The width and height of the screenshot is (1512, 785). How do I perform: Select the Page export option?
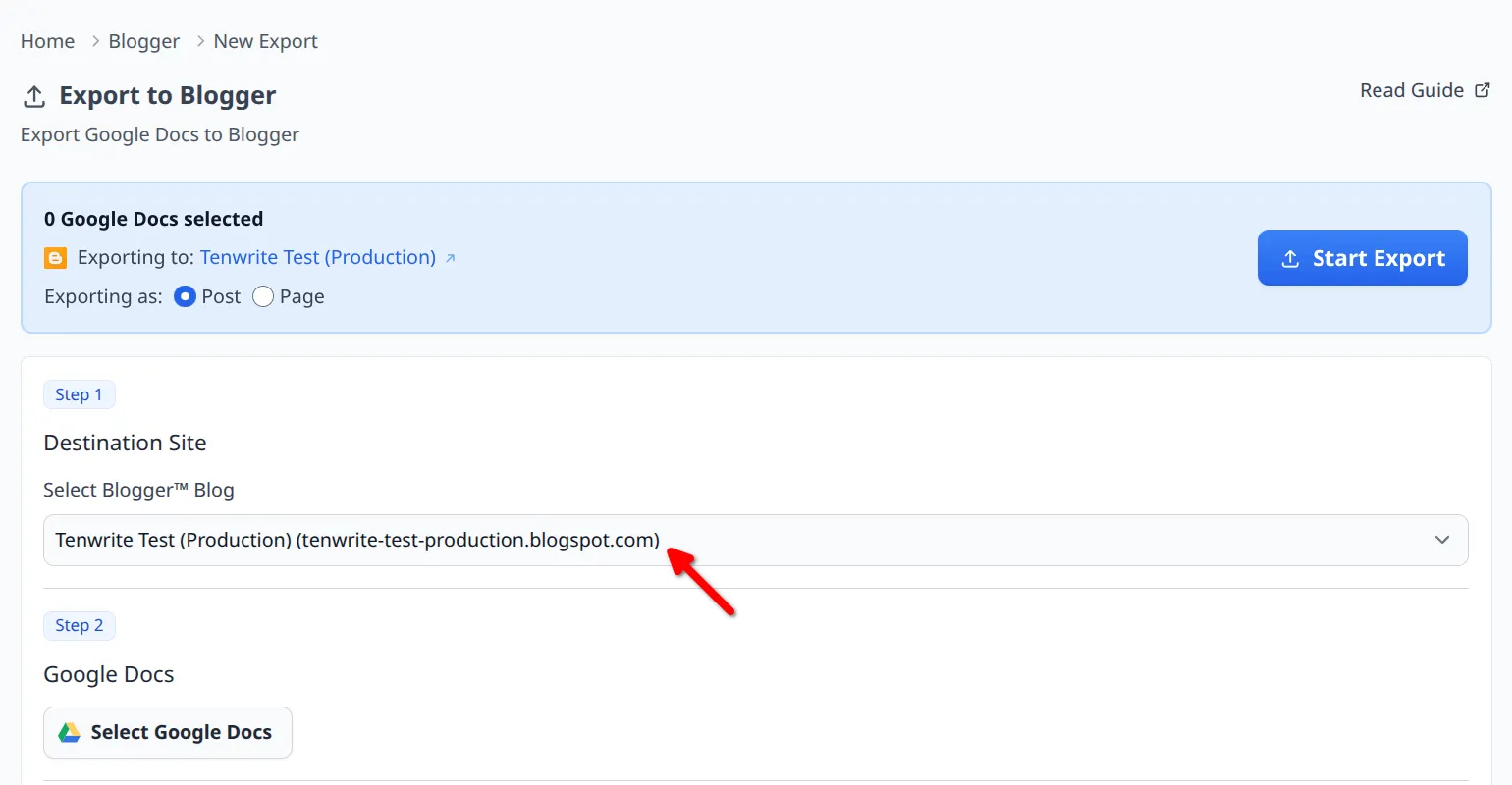pos(262,295)
